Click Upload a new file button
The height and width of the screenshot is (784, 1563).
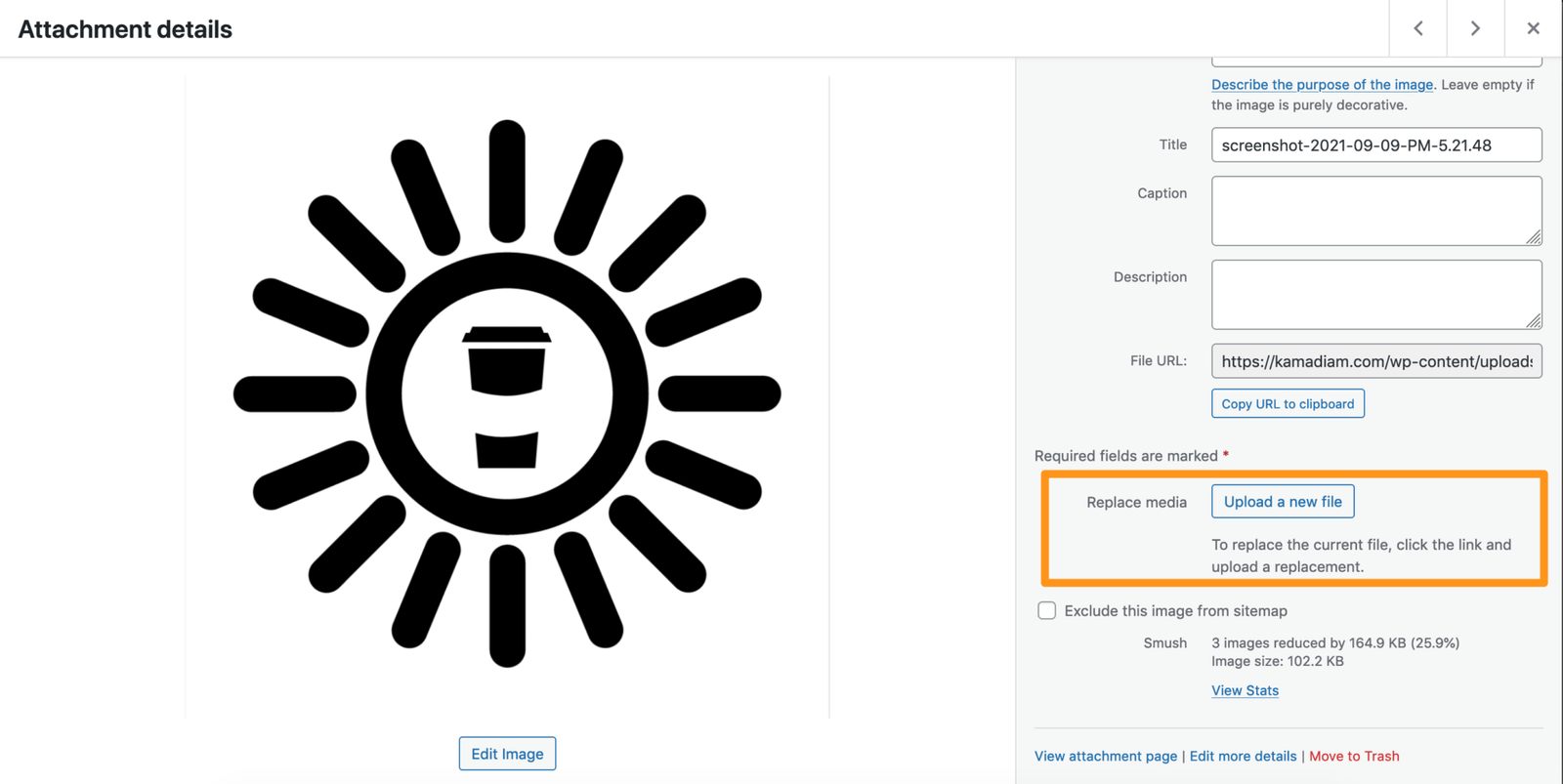[x=1282, y=502]
